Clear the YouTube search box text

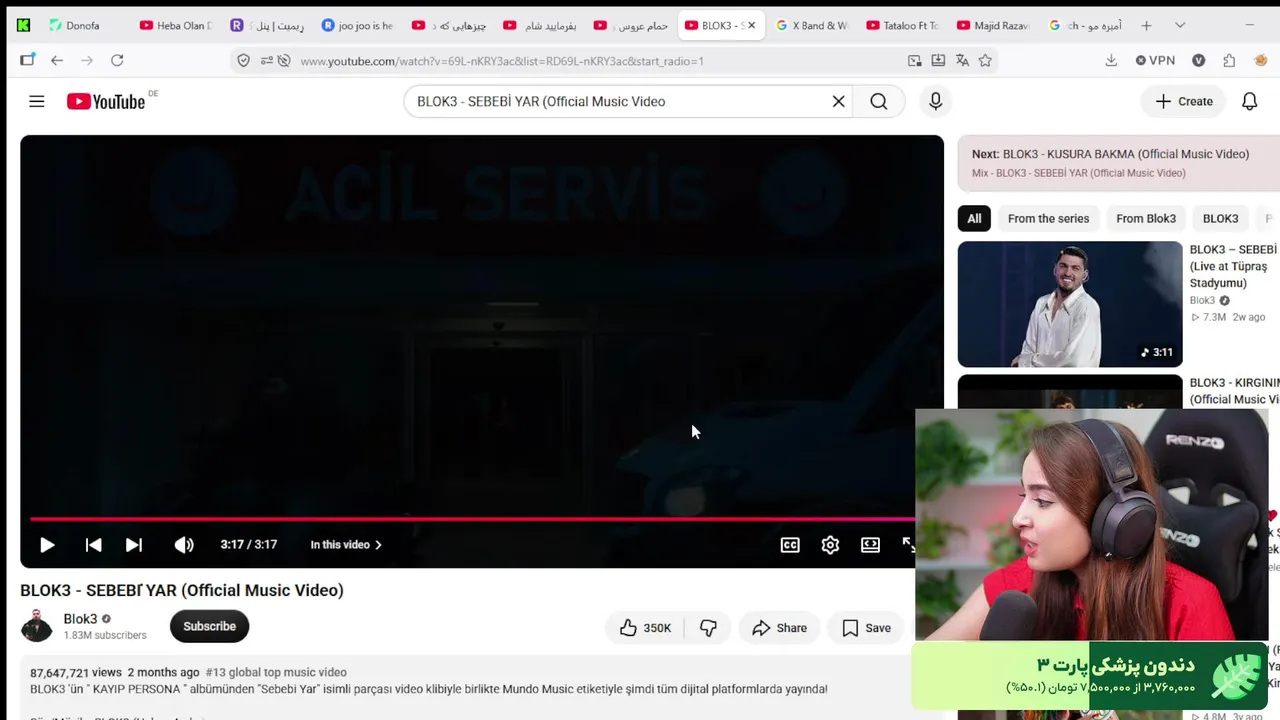[838, 101]
